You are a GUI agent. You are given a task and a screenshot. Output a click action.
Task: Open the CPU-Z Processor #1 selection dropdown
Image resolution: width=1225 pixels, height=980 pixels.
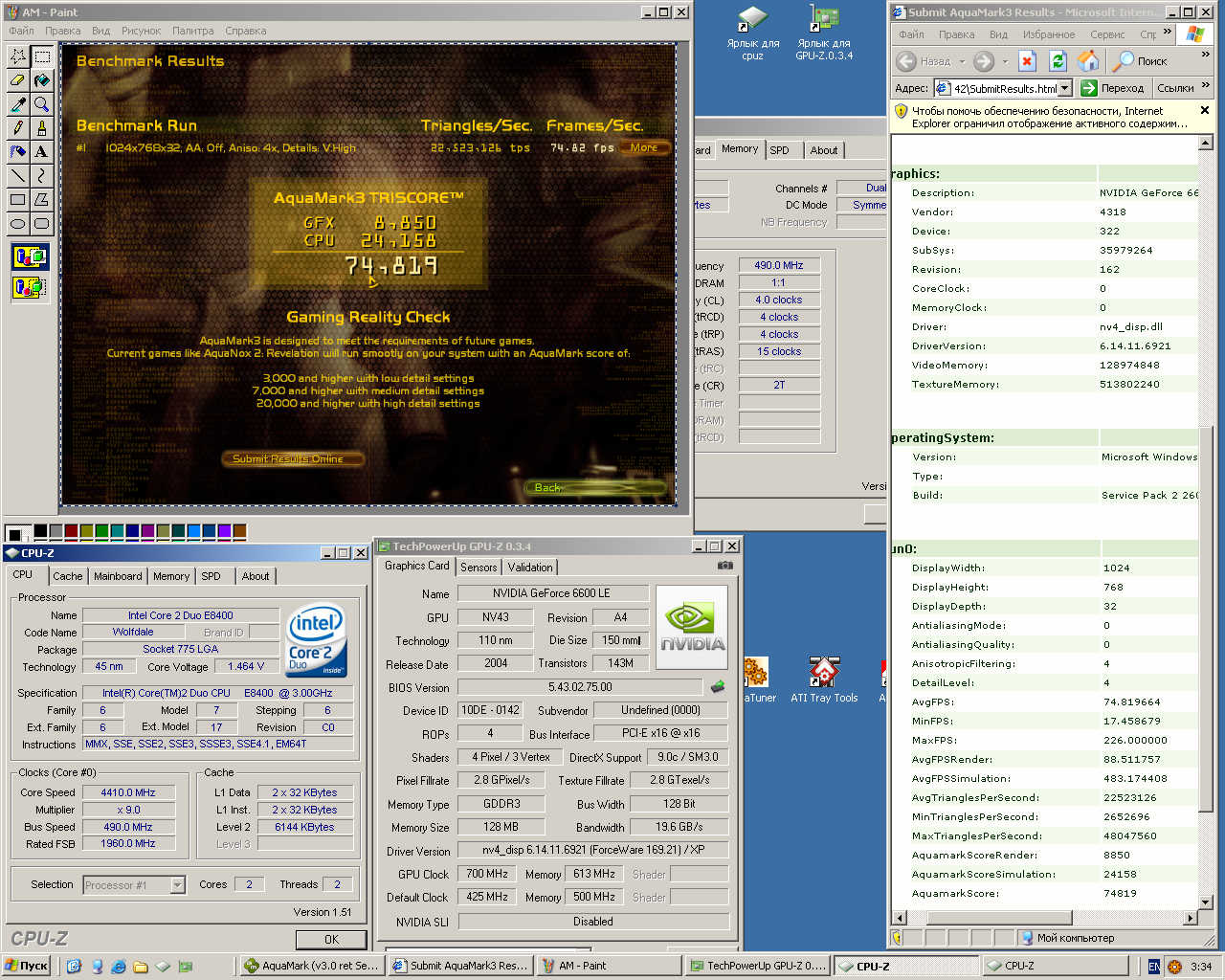point(177,885)
